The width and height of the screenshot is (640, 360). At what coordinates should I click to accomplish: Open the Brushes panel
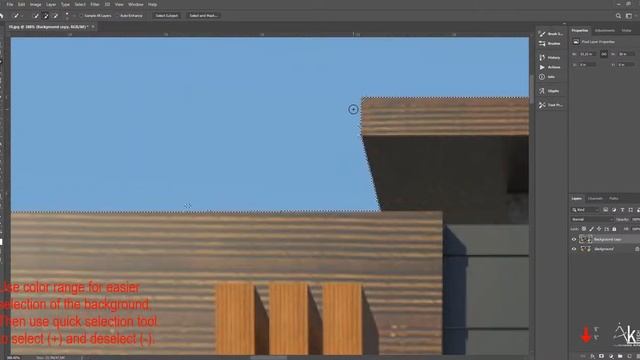coord(550,43)
